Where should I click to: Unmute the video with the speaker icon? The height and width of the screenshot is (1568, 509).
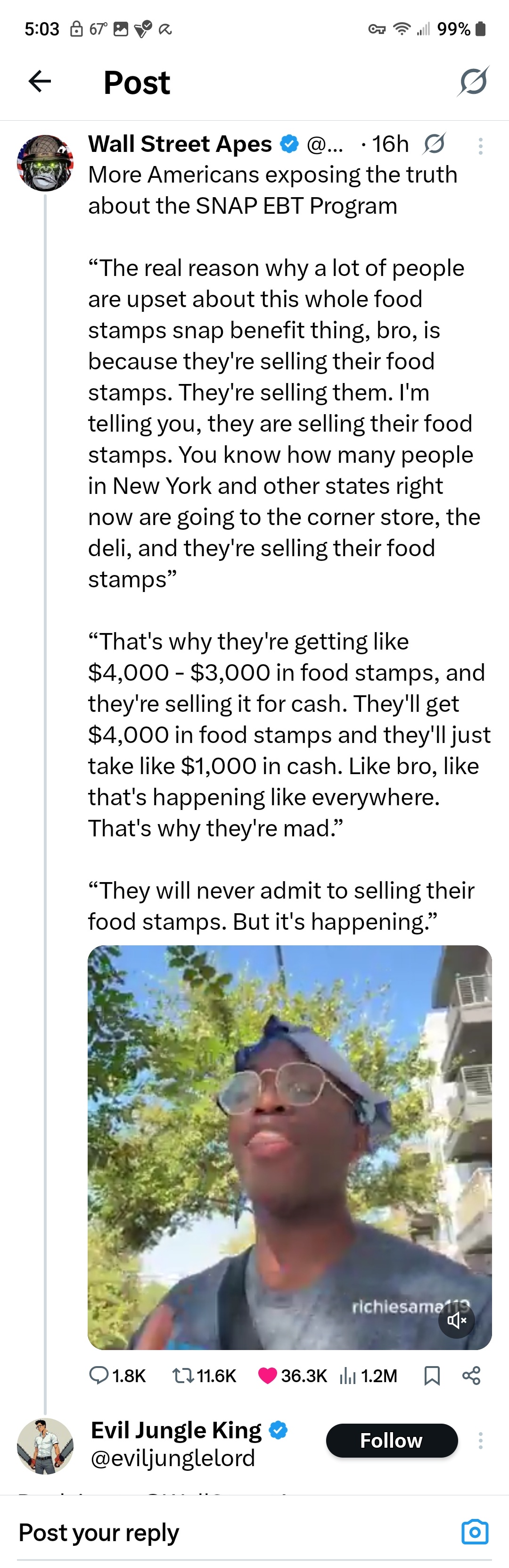[x=457, y=1320]
